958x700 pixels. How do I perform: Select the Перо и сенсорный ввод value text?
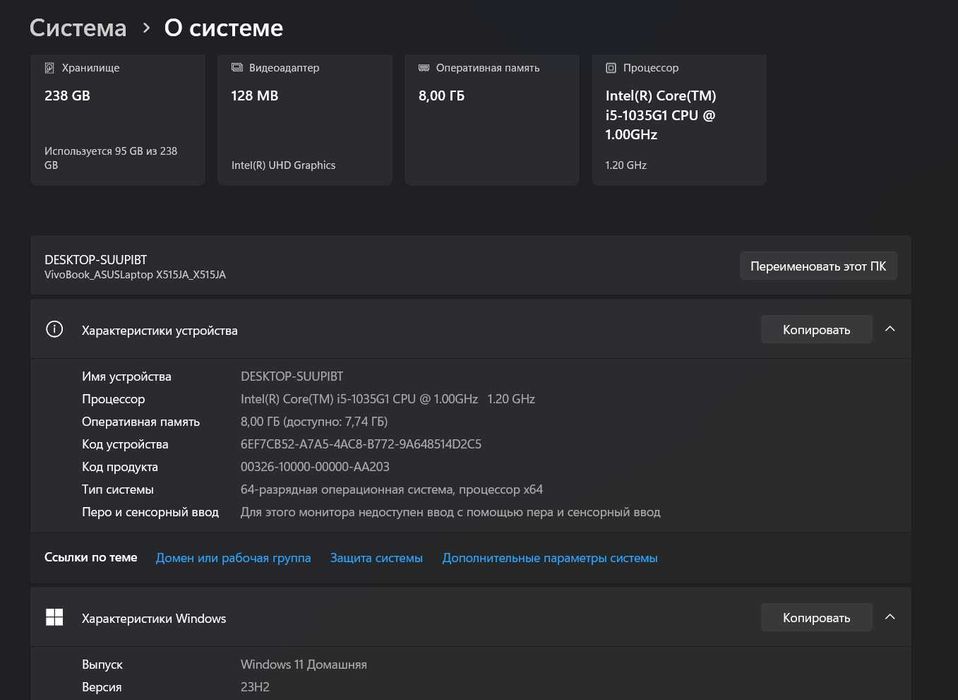click(x=450, y=512)
